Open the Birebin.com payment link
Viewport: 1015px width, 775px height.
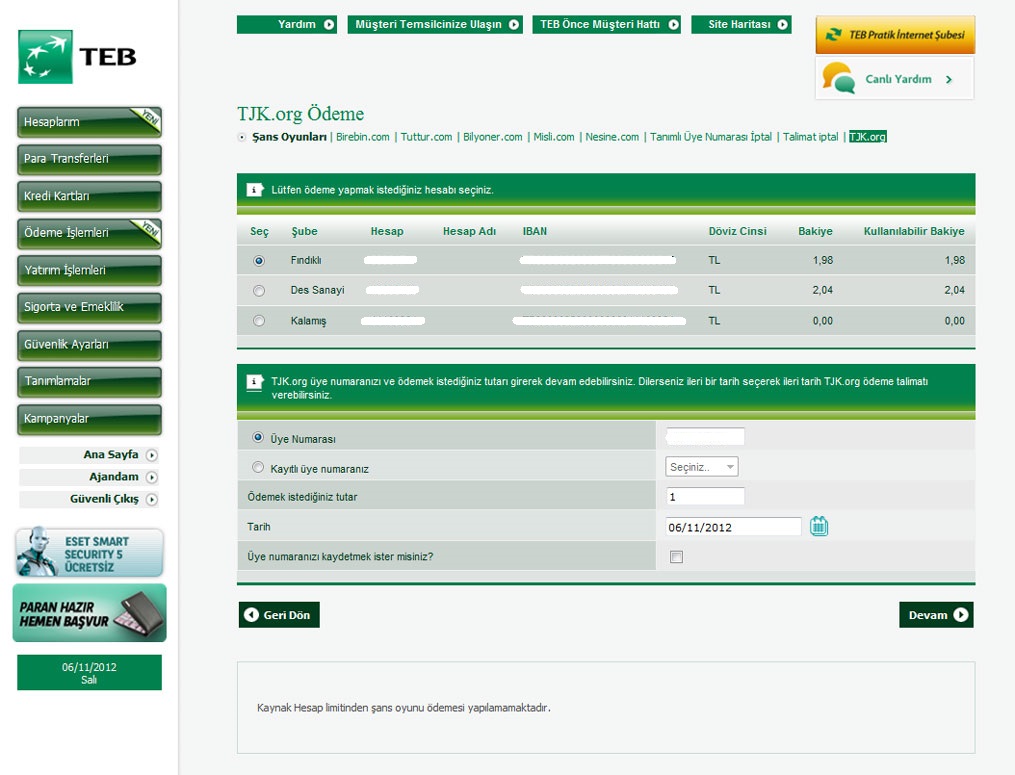362,137
